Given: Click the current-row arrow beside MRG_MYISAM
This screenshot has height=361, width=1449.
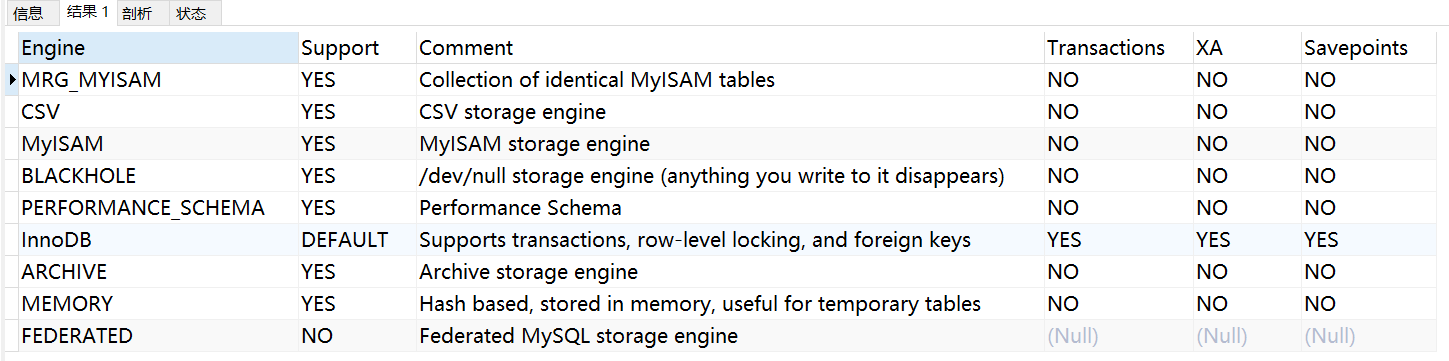Looking at the screenshot, I should click(11, 79).
